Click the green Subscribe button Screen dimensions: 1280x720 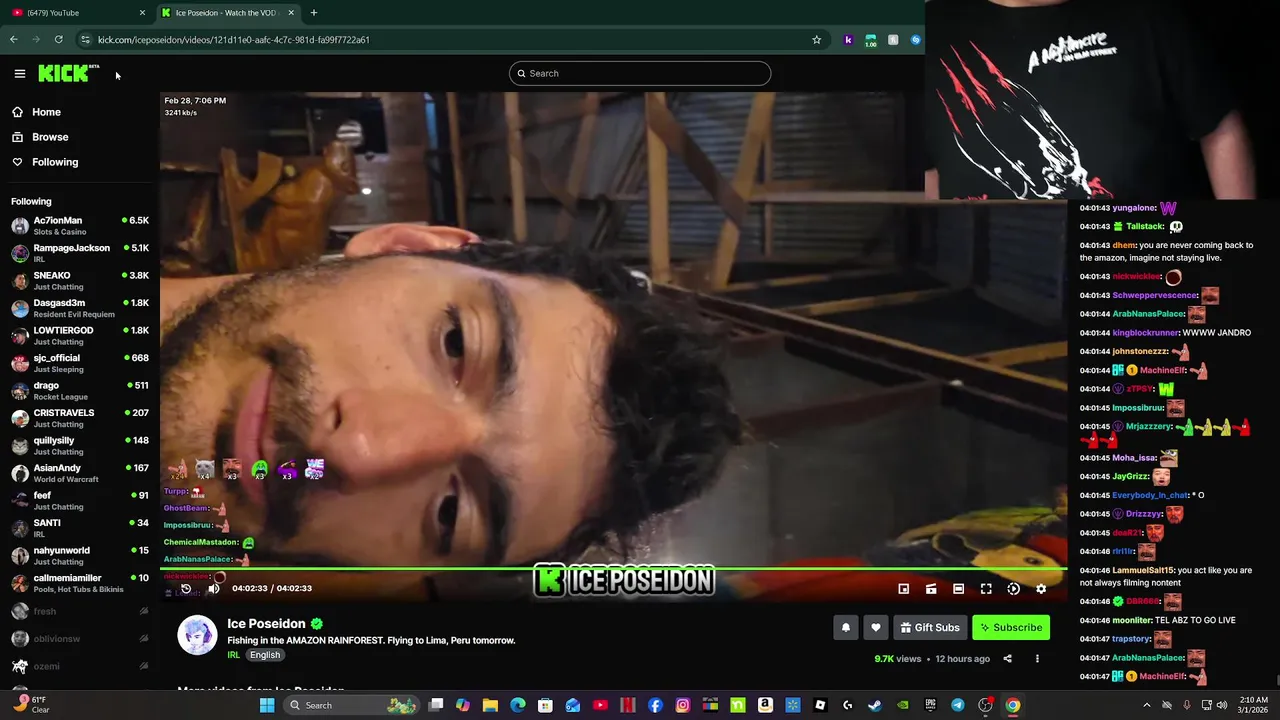1011,627
